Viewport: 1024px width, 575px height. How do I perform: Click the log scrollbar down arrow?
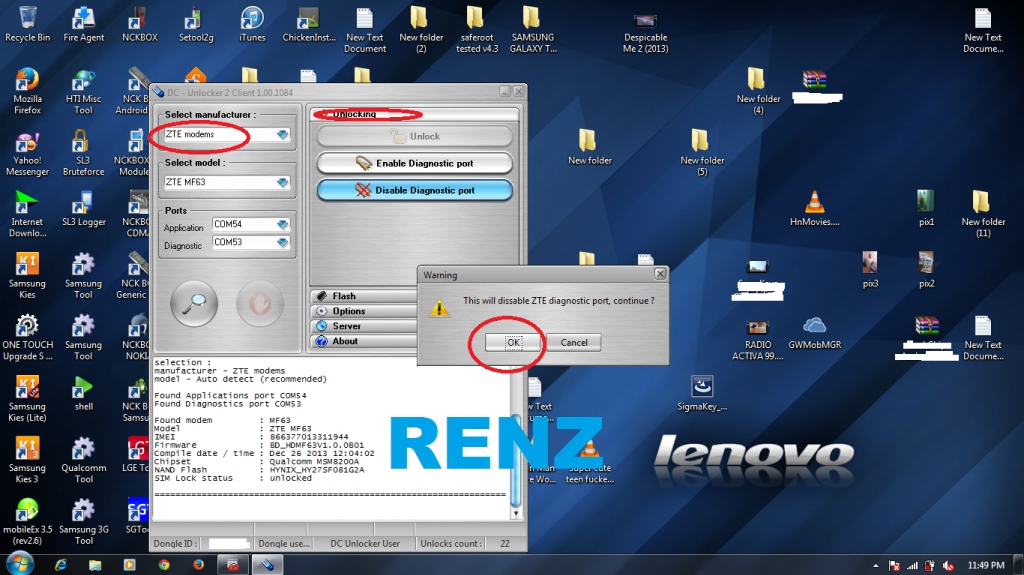(516, 514)
